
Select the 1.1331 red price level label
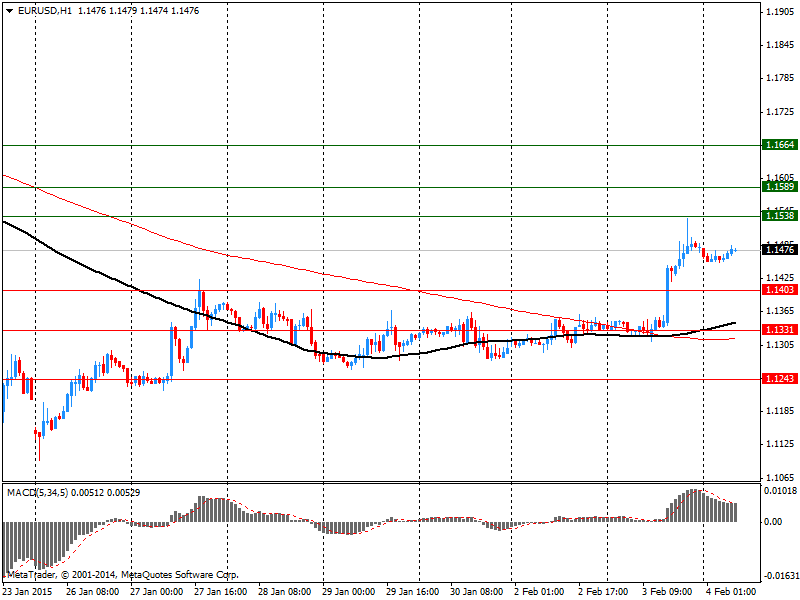(x=780, y=330)
